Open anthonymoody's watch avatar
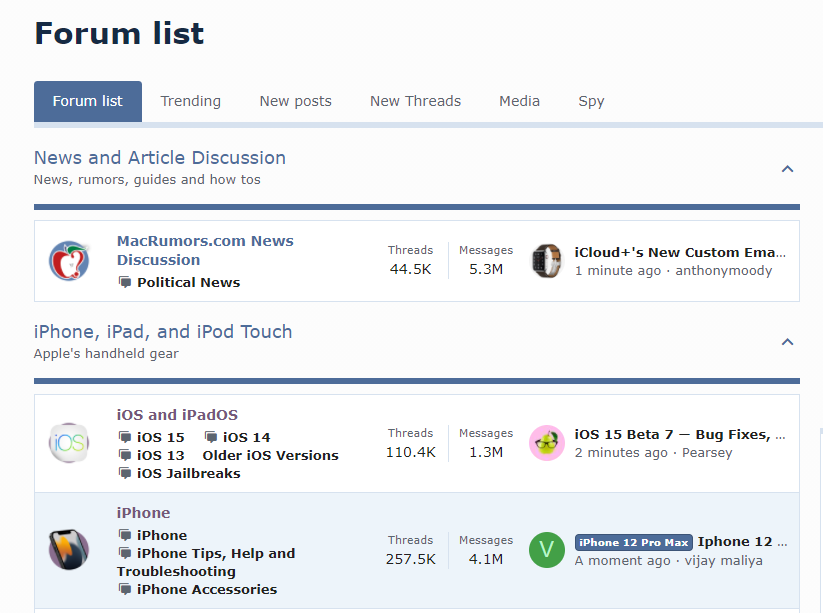Viewport: 823px width, 613px height. coord(546,261)
